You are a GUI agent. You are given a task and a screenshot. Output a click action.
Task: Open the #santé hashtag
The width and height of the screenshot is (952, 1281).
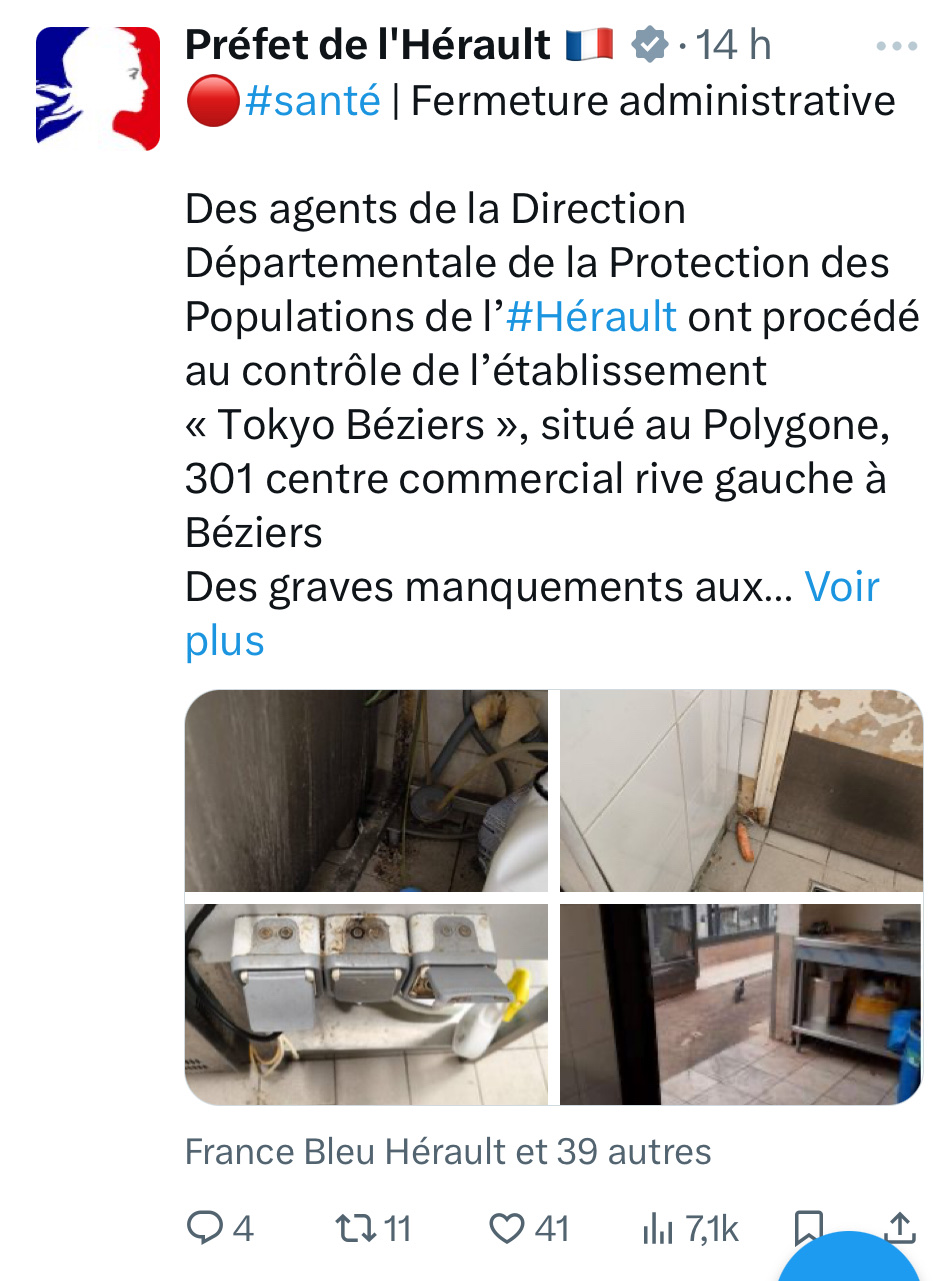312,101
